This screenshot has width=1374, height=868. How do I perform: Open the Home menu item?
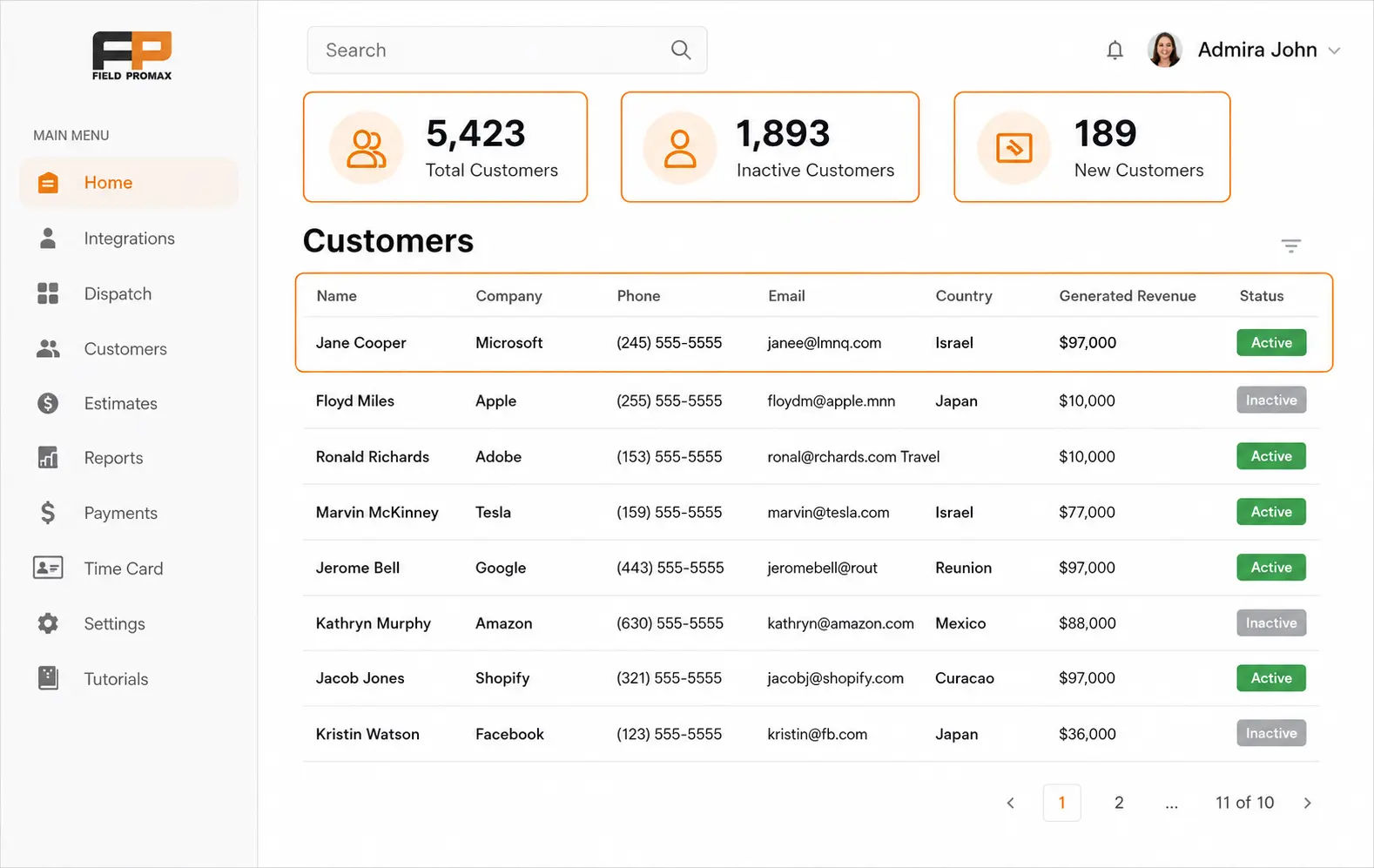(x=129, y=183)
